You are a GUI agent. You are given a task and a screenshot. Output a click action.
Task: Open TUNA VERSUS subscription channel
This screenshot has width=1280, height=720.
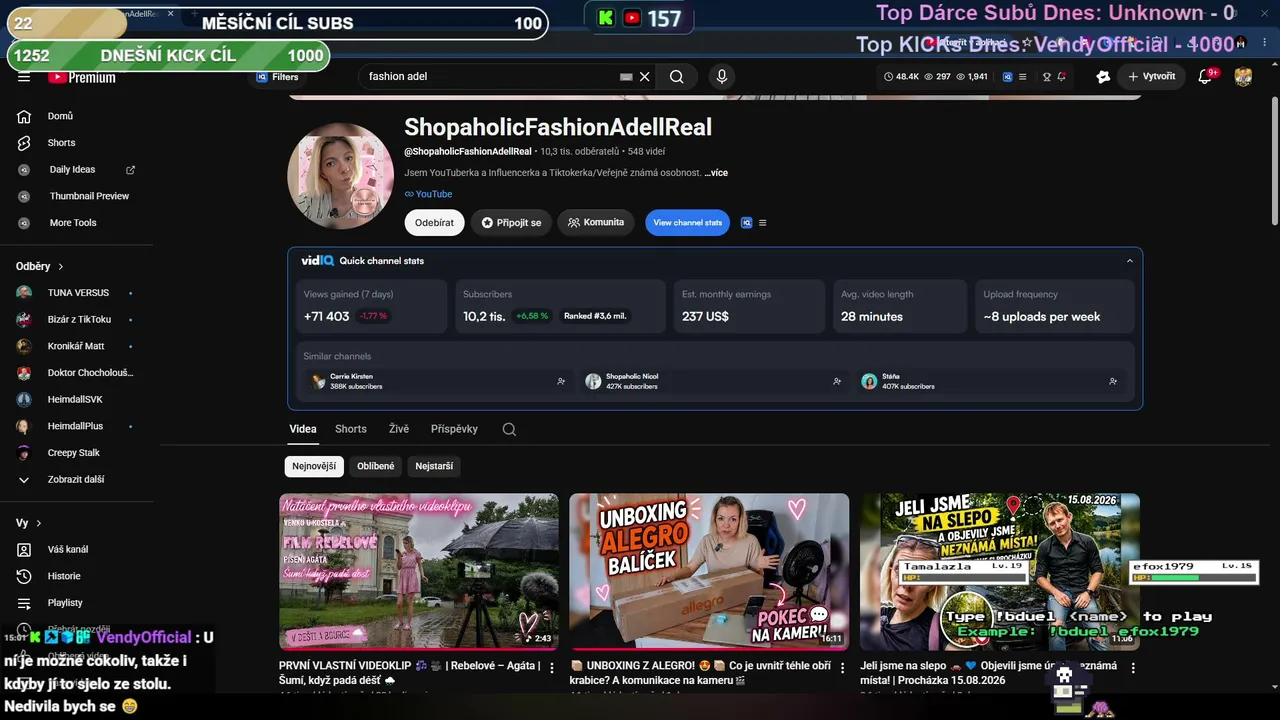(76, 293)
